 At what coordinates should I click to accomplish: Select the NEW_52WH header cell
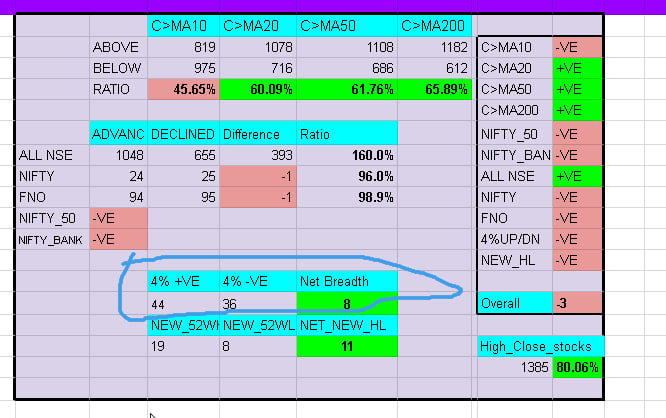183,325
